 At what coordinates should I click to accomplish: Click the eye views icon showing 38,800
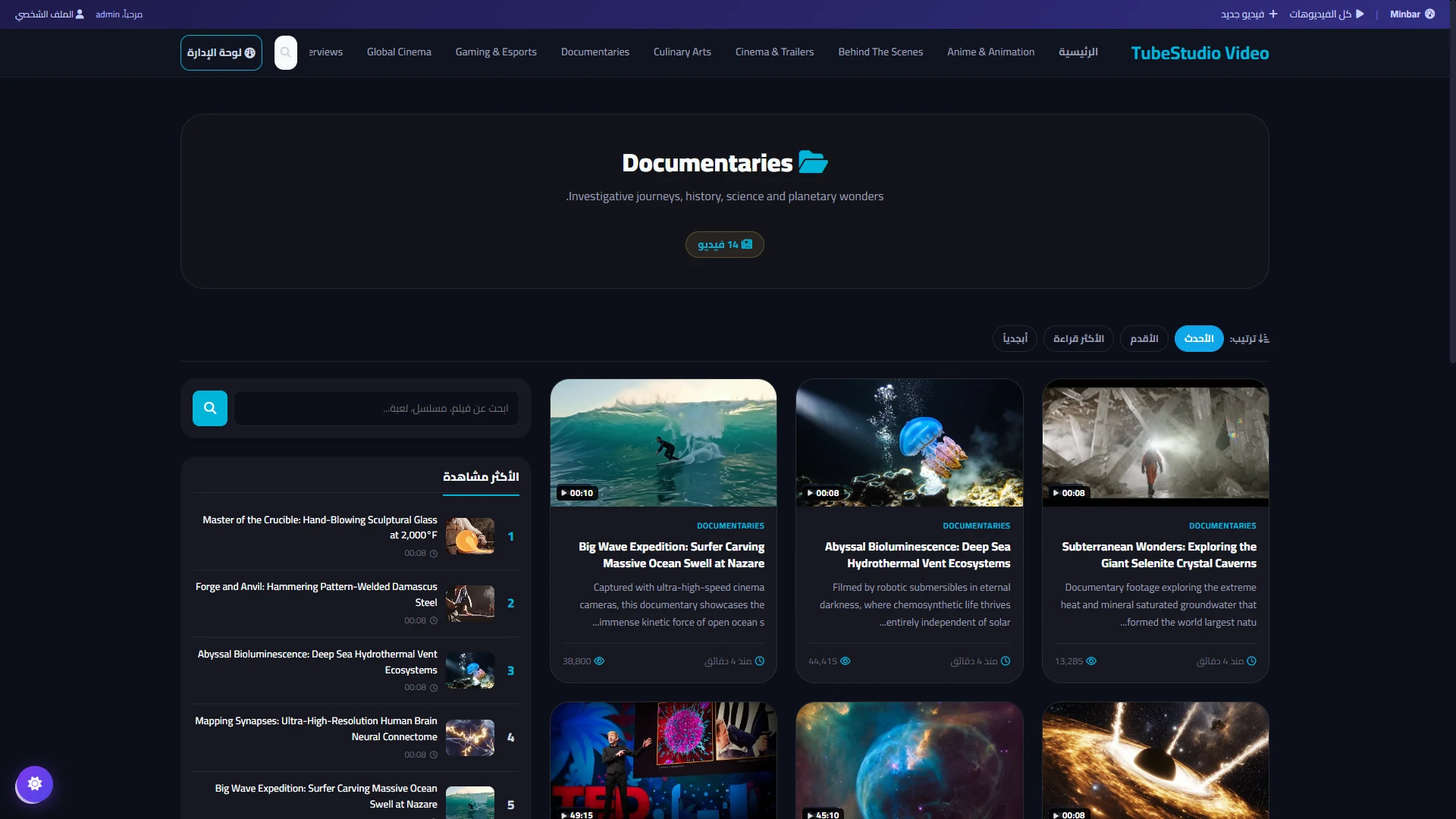(599, 661)
